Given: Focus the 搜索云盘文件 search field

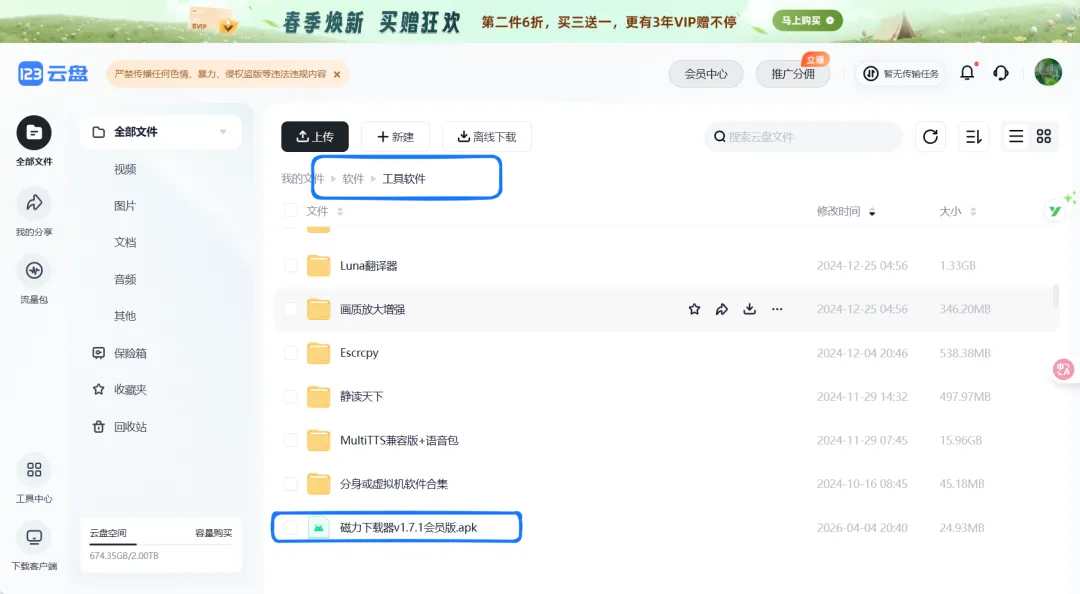Looking at the screenshot, I should tap(804, 136).
